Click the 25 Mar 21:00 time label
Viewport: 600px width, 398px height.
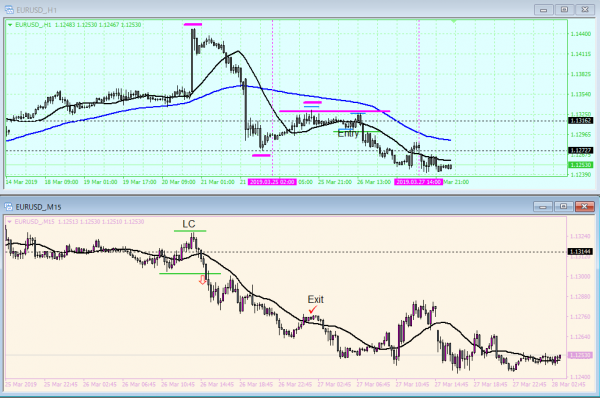pos(335,182)
